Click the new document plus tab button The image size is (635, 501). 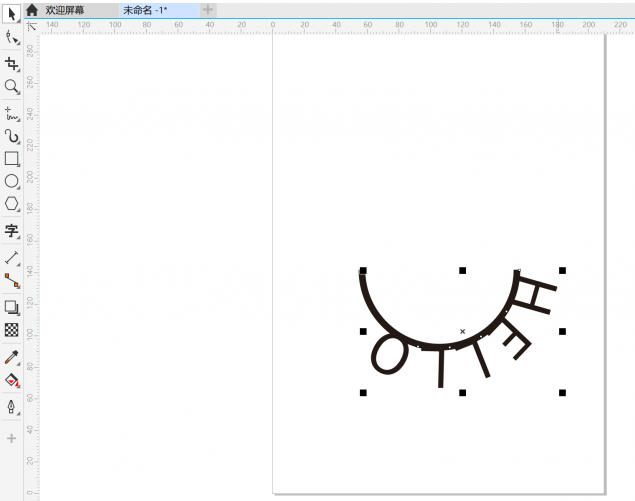tap(208, 9)
